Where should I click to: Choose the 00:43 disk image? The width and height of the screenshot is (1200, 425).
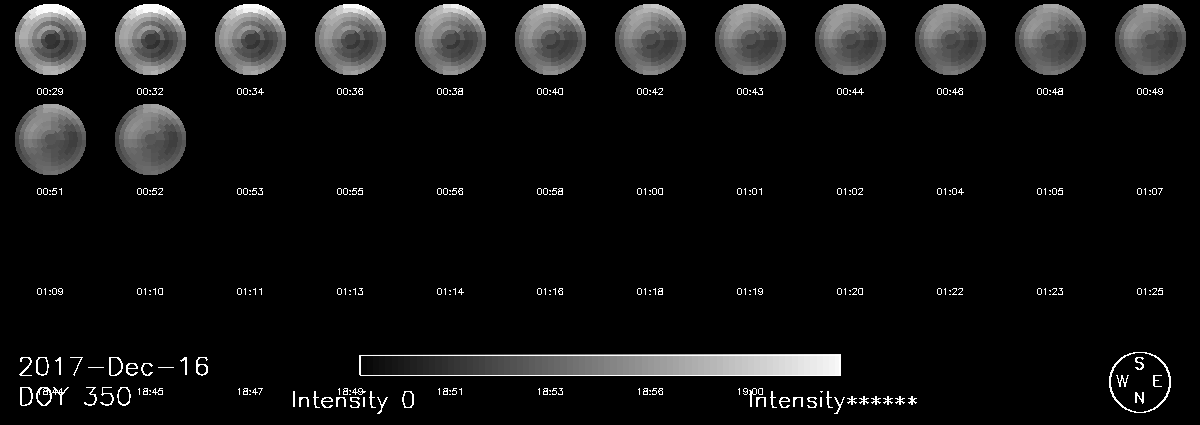[750, 40]
